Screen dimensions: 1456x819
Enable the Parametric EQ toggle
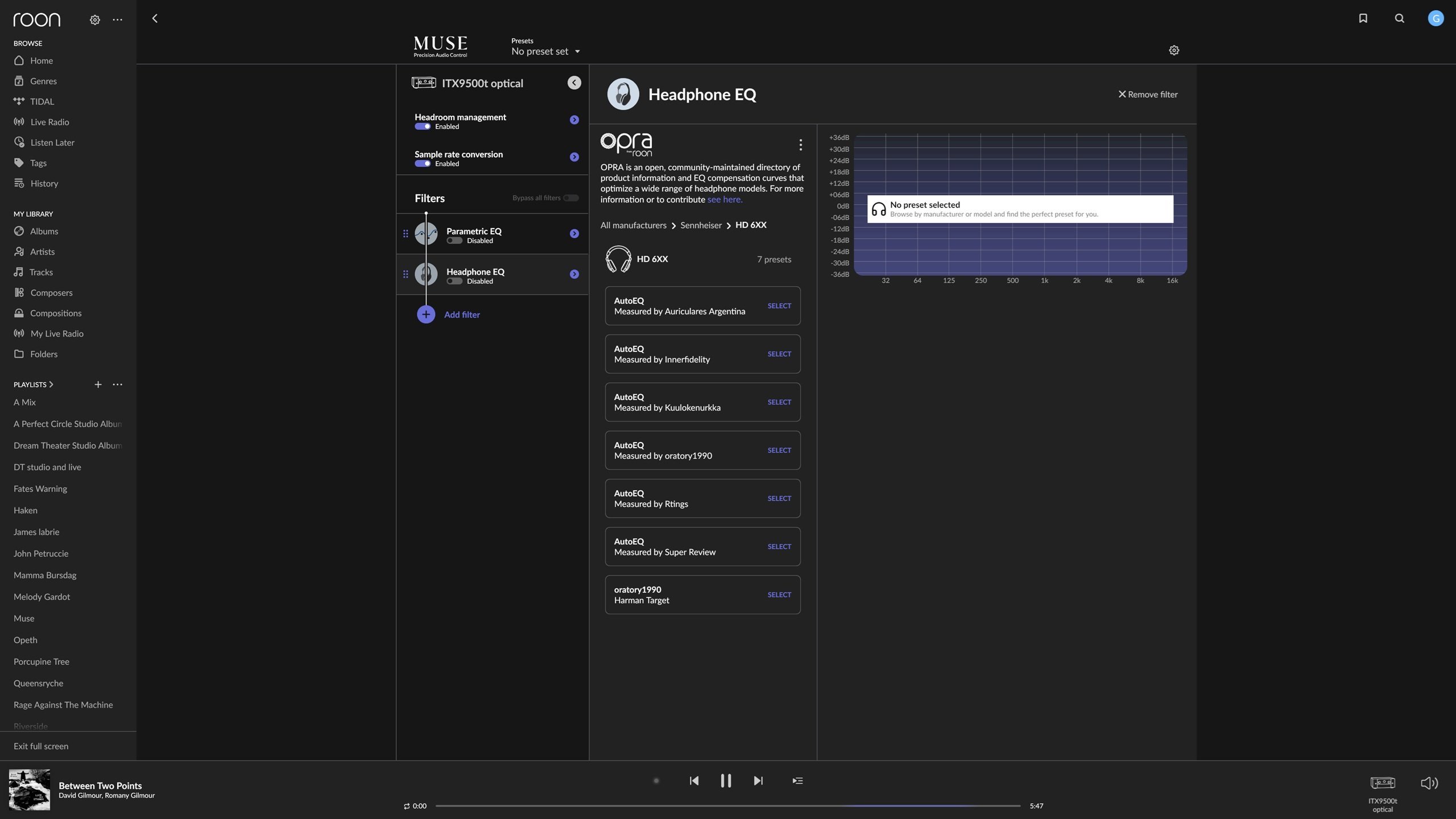[x=454, y=241]
